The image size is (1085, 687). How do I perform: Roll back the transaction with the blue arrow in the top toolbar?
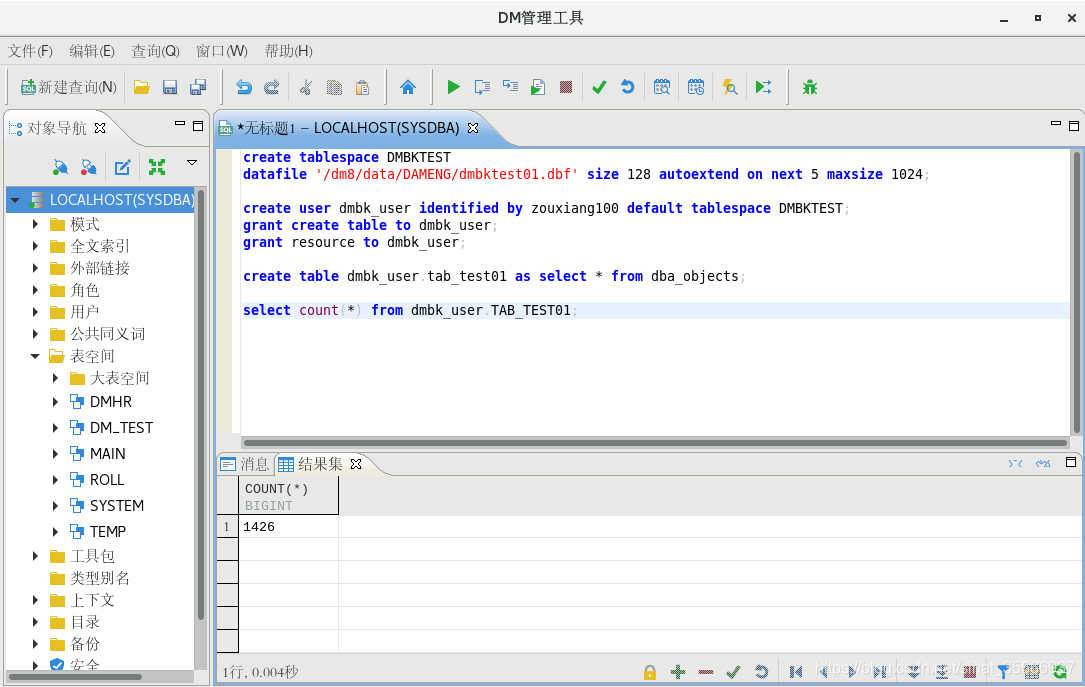[628, 87]
